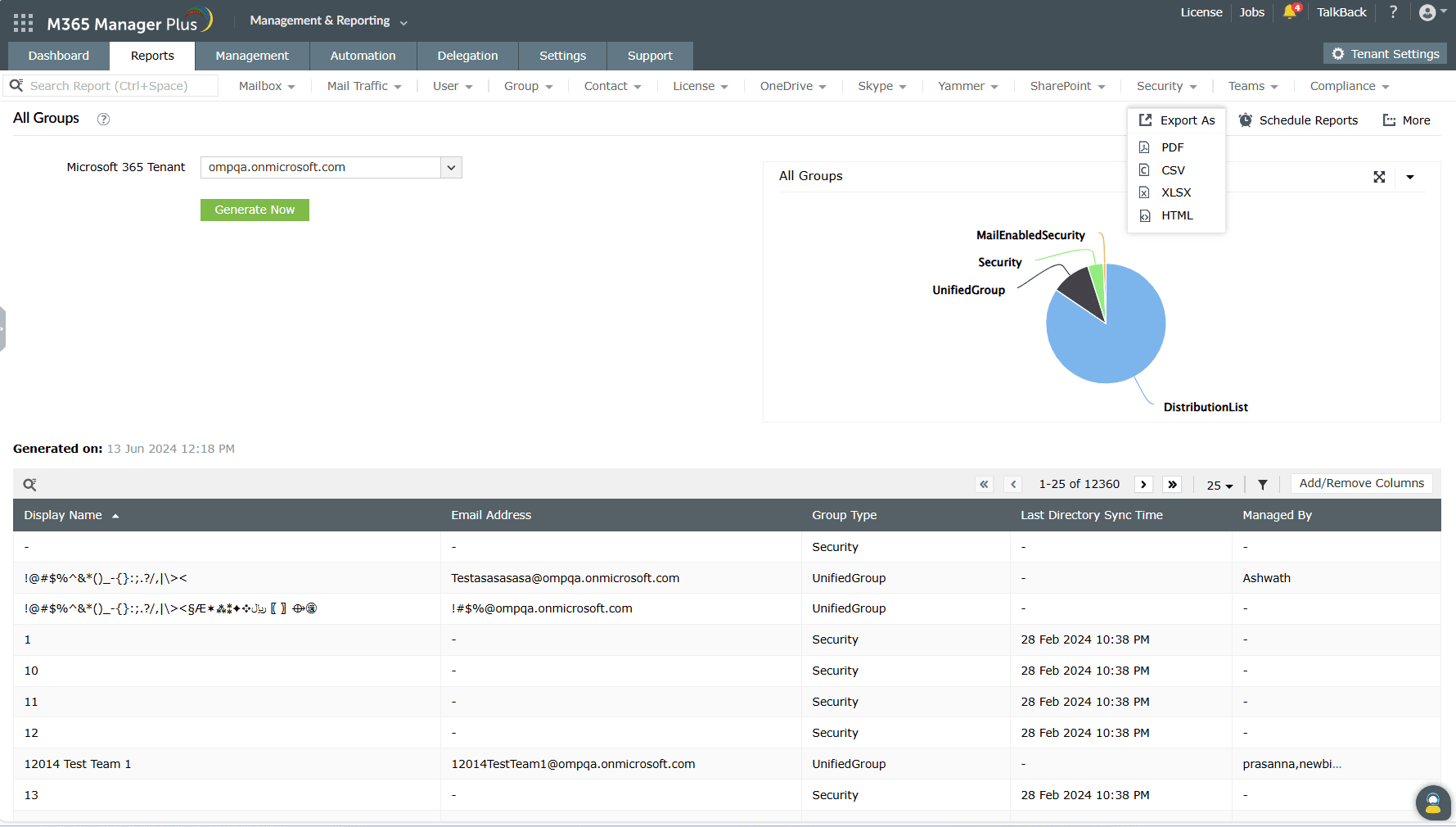This screenshot has height=827, width=1456.
Task: Open the TalkBack link
Action: pos(1341,12)
